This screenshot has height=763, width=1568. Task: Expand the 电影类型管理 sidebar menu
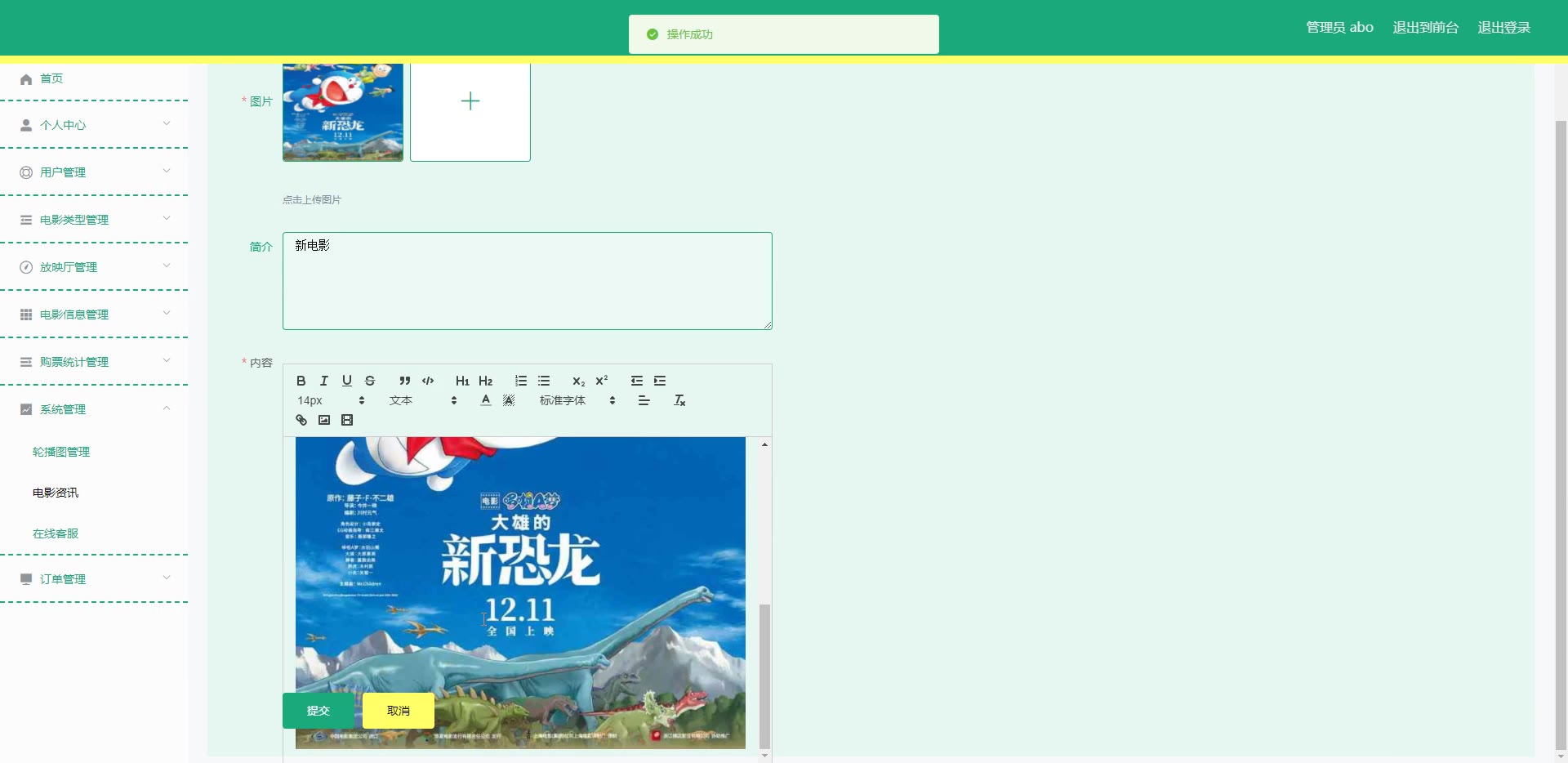[94, 220]
